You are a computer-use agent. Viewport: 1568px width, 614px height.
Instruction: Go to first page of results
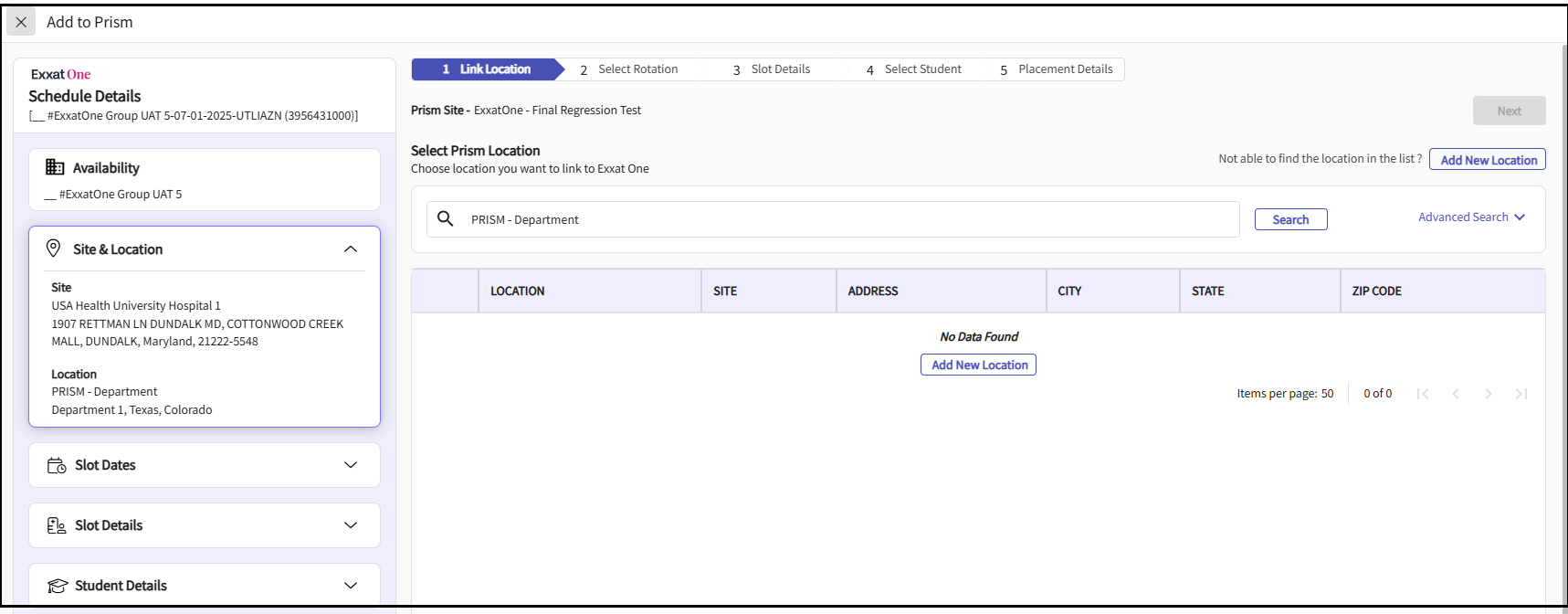(x=1422, y=394)
